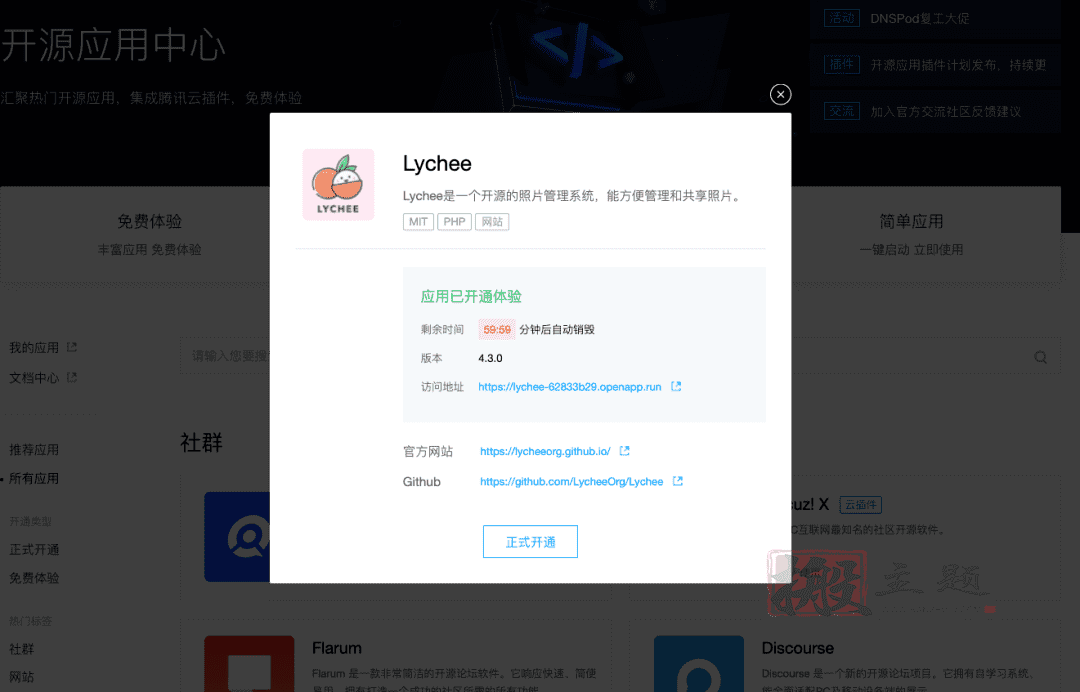Open 我的应用 in the sidebar
The height and width of the screenshot is (692, 1080).
34,348
